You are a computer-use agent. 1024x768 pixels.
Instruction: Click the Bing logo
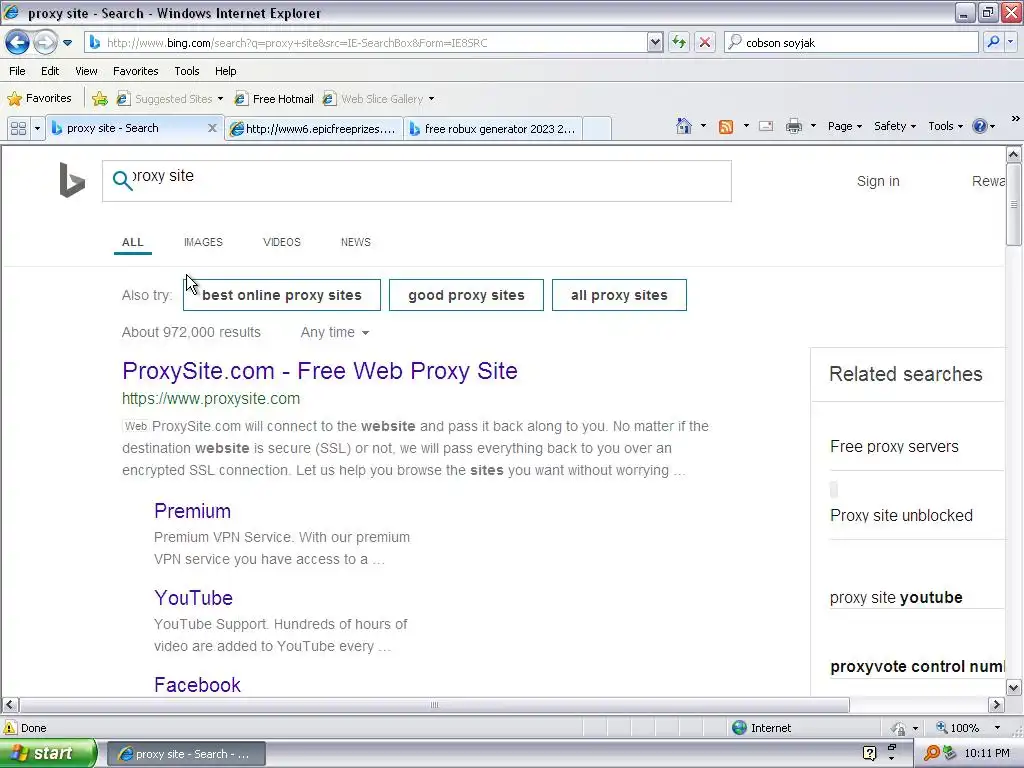tap(72, 180)
